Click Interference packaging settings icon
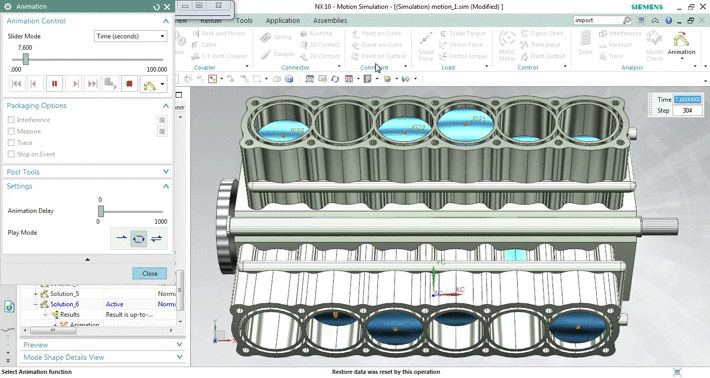Viewport: 710px width, 378px height. [x=162, y=120]
